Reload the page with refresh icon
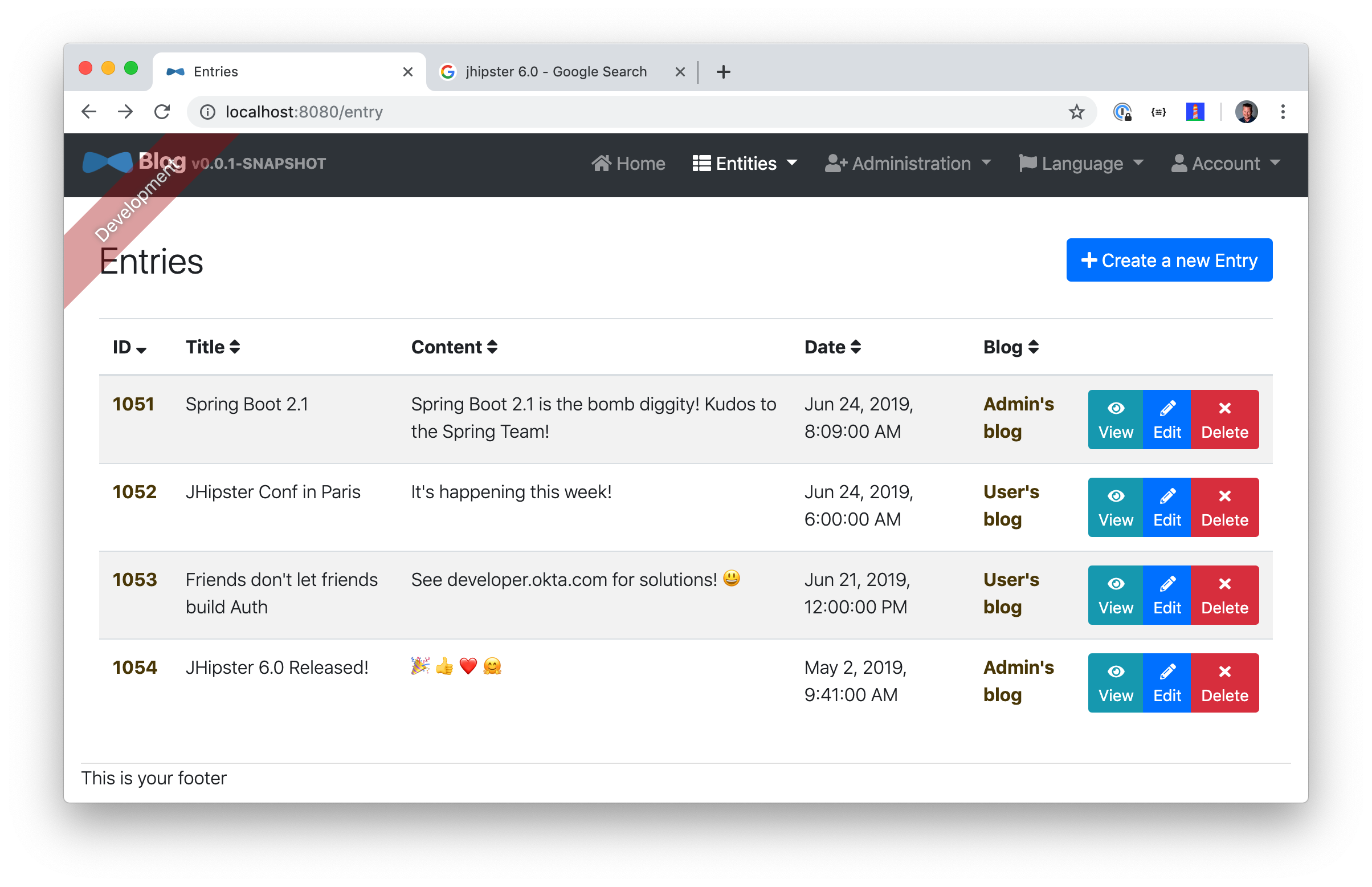The width and height of the screenshot is (1372, 887). point(162,112)
